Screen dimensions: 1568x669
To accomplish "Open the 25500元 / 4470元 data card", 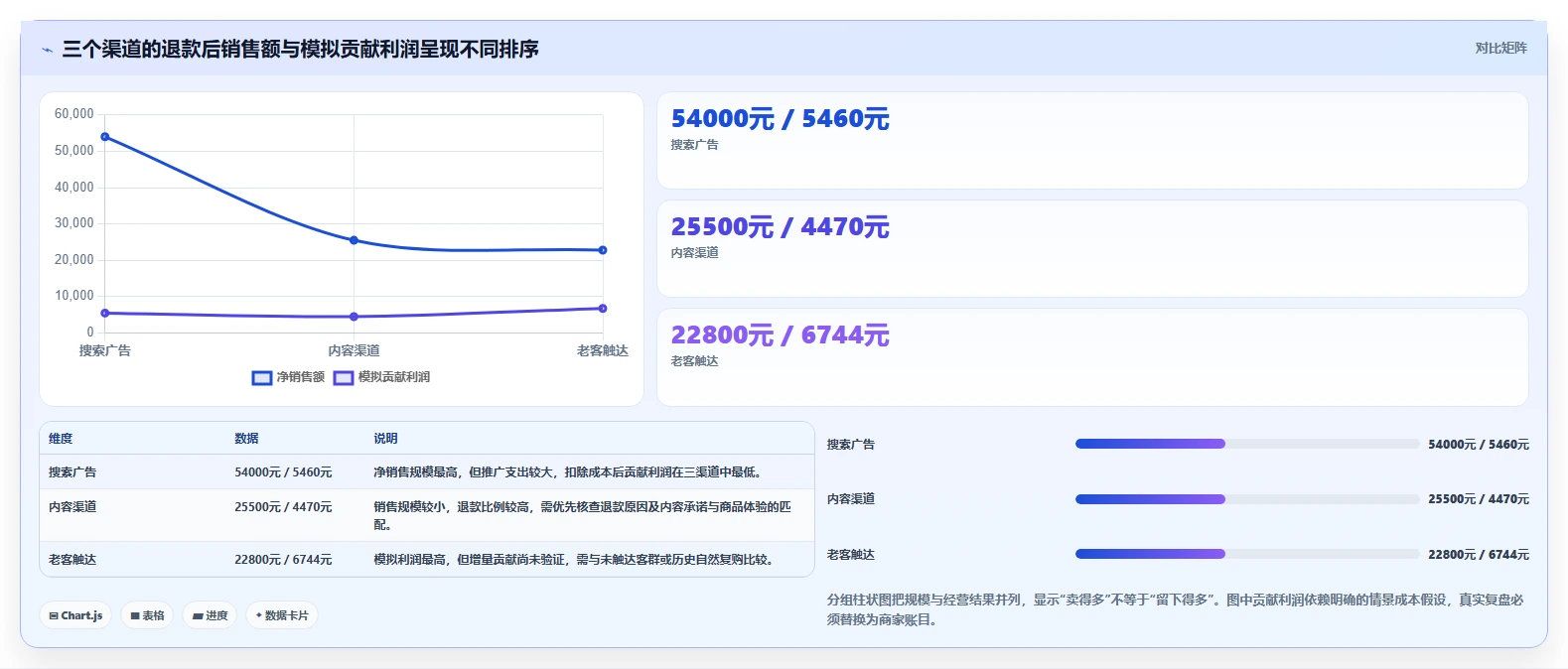I will [x=1092, y=248].
